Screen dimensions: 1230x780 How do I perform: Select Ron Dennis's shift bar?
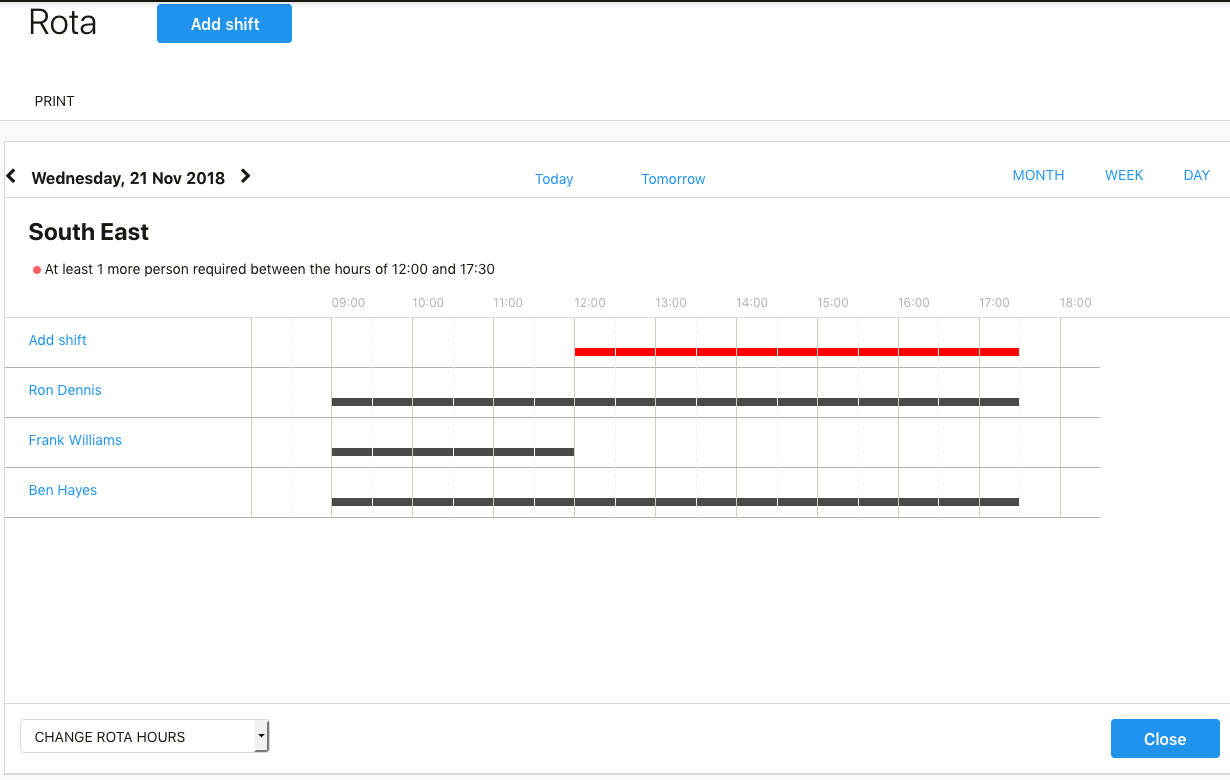coord(675,402)
